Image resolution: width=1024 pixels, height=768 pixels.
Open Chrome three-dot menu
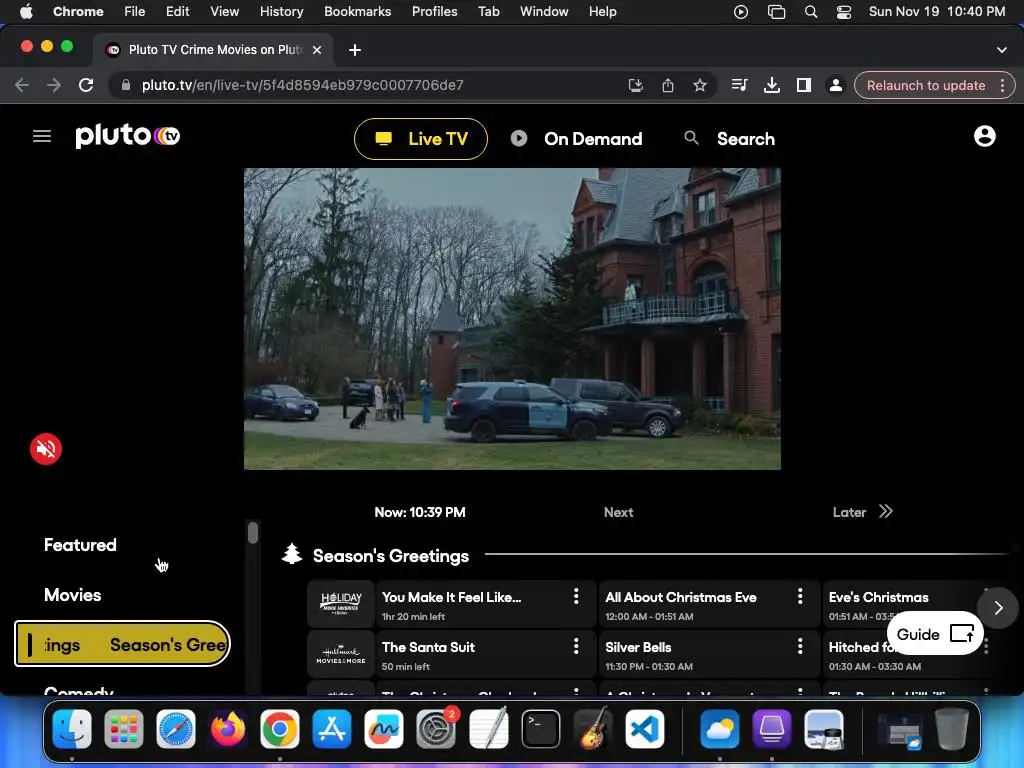1002,85
